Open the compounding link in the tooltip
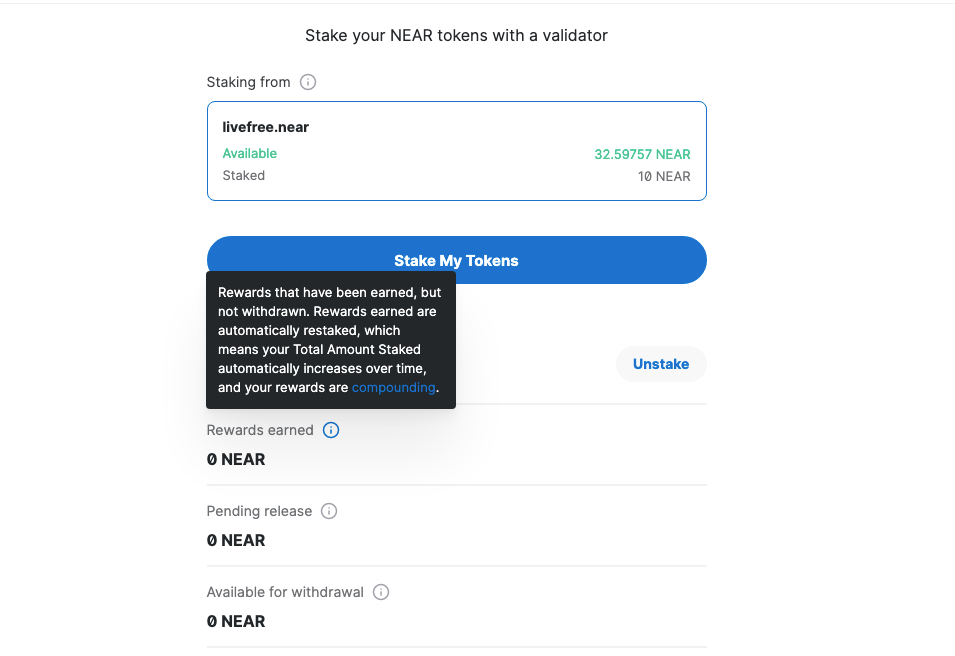This screenshot has width=955, height=656. (x=394, y=387)
